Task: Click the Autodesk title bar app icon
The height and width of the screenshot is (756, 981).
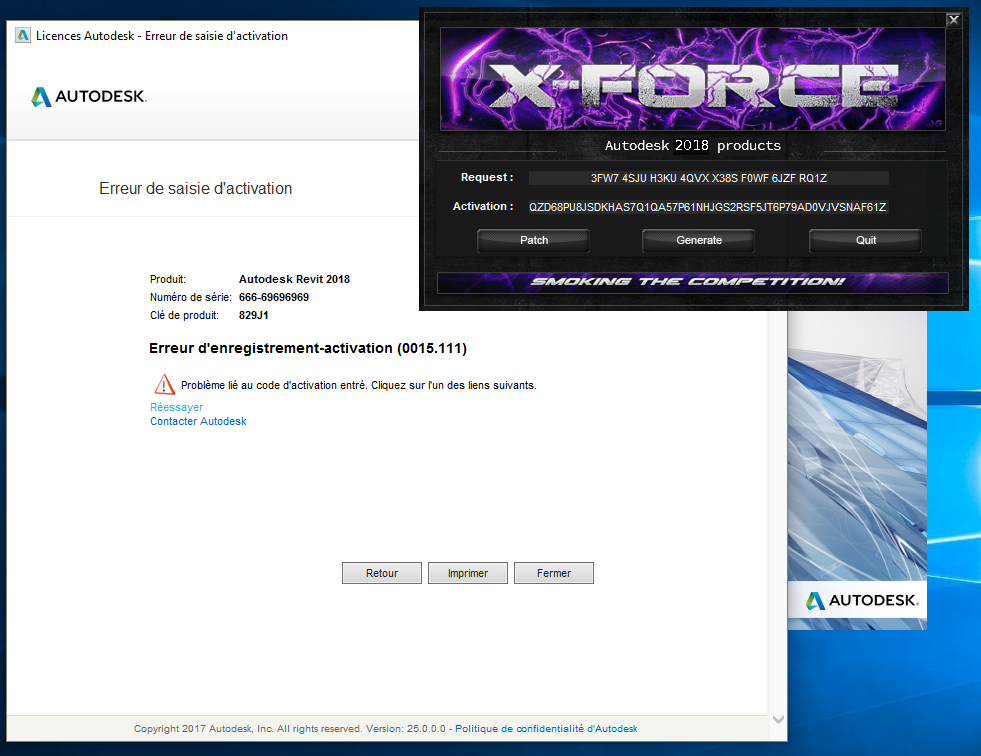Action: 23,36
